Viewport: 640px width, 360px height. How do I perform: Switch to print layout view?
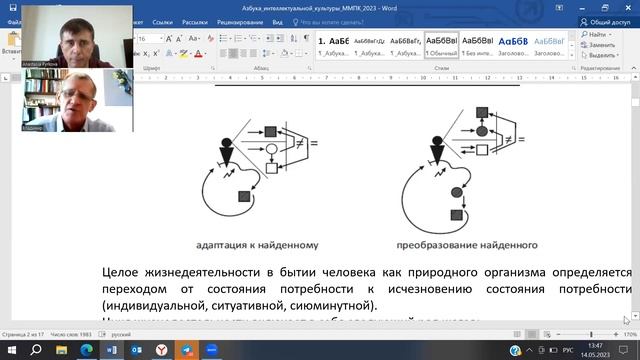(532, 334)
